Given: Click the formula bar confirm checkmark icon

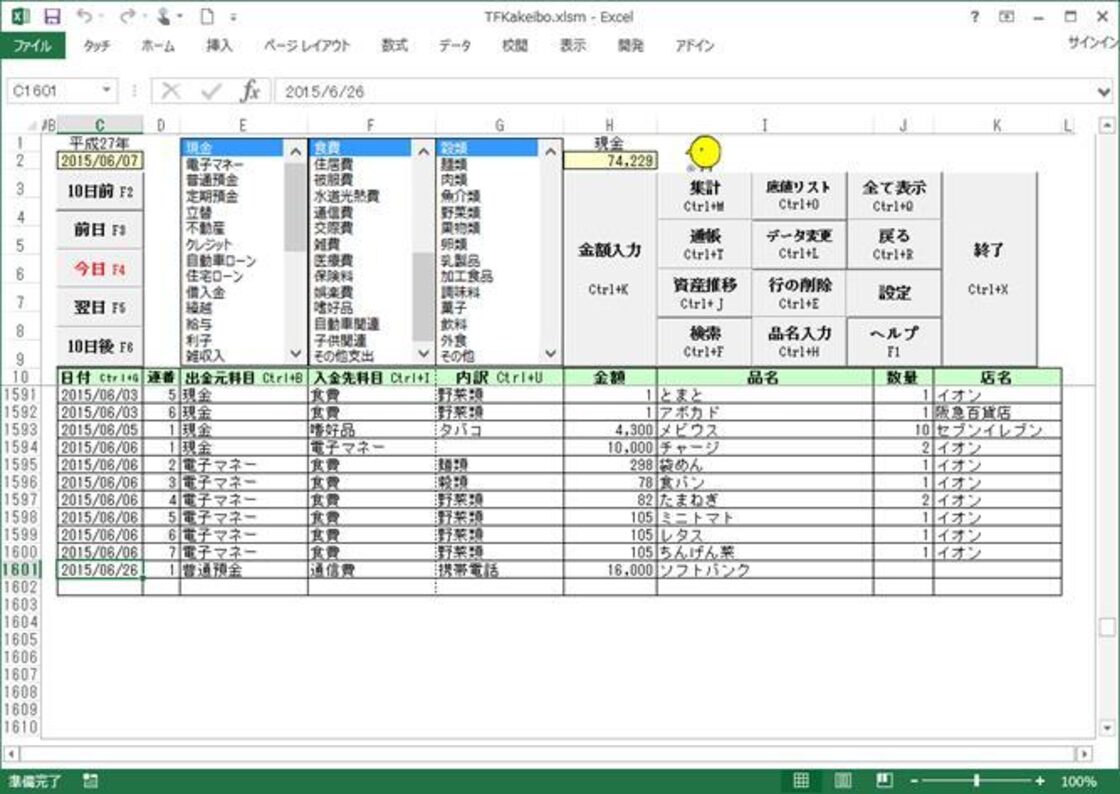Looking at the screenshot, I should point(211,91).
